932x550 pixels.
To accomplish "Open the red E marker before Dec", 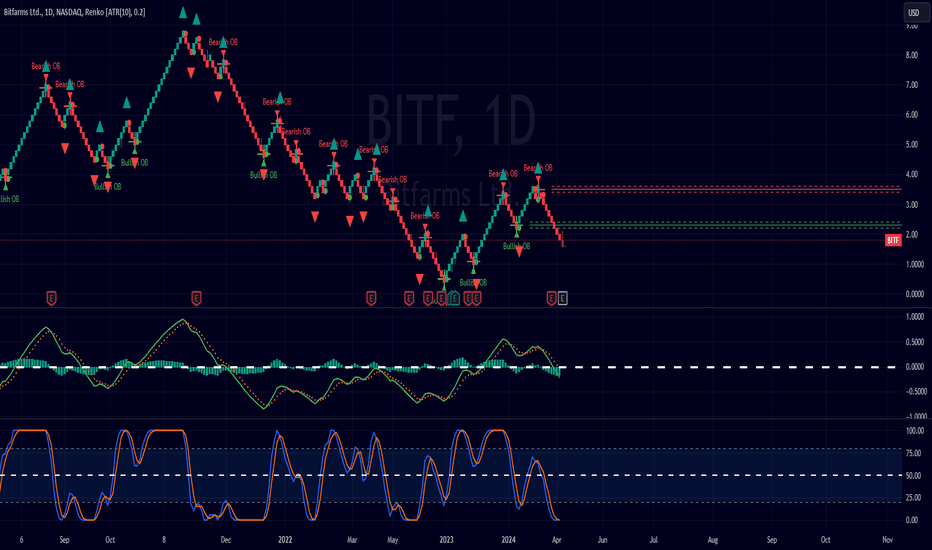I will (196, 298).
